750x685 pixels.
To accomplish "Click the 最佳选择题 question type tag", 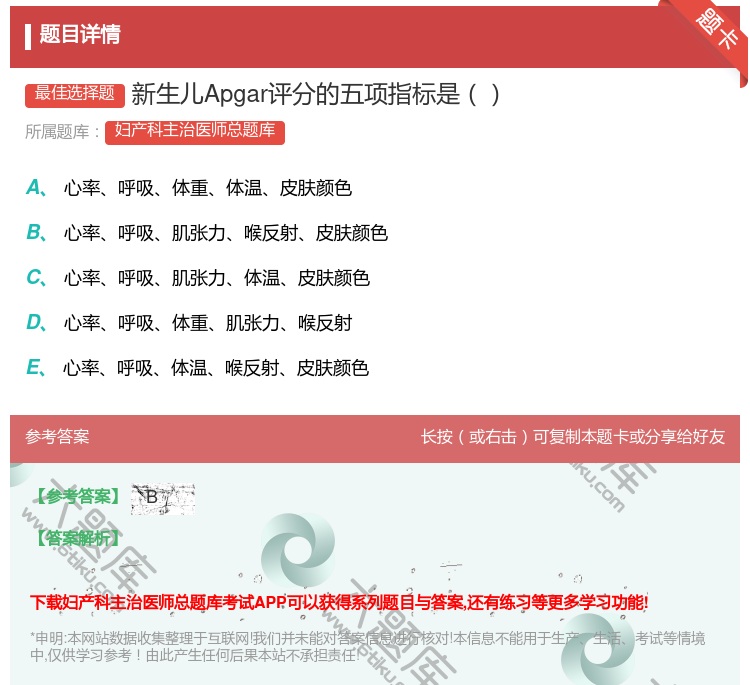I will [x=75, y=94].
